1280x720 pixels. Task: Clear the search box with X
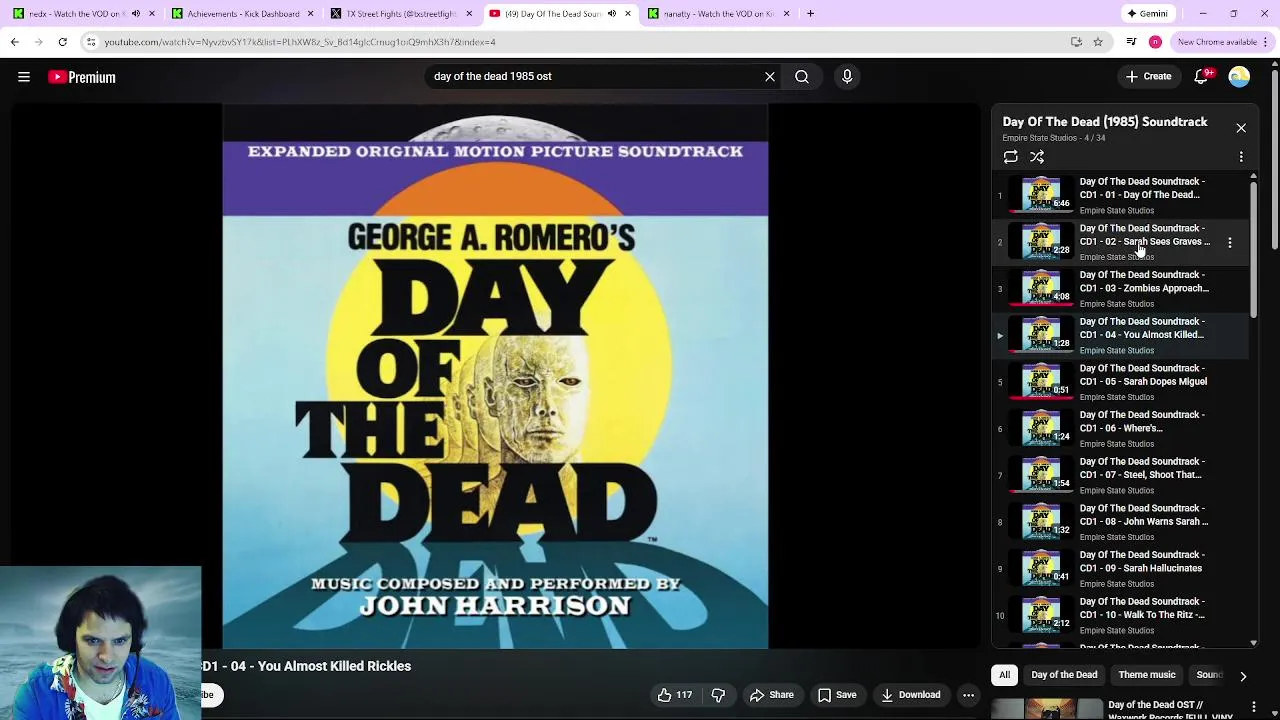770,76
